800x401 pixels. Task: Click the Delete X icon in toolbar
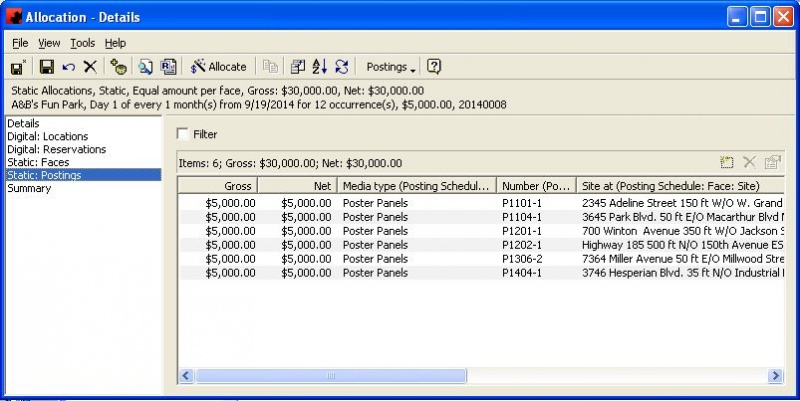[90, 67]
